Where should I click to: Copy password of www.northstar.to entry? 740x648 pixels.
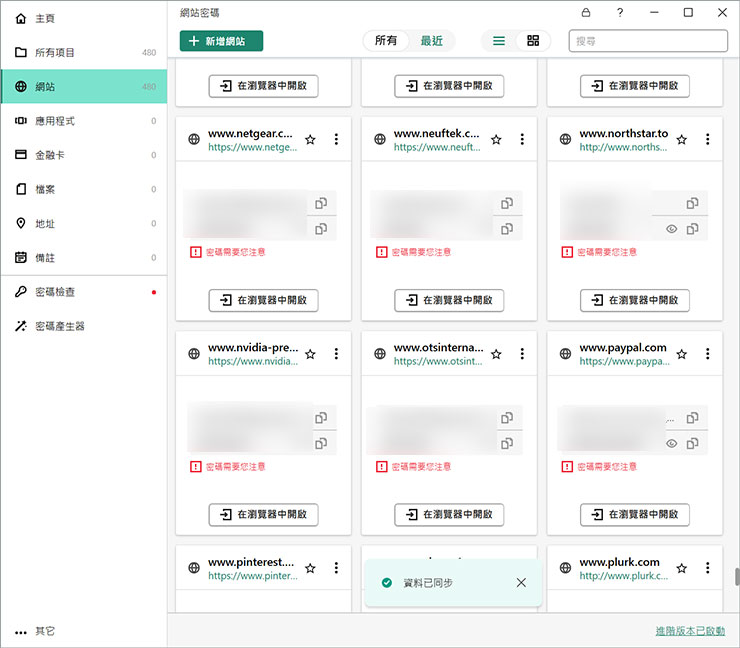pyautogui.click(x=692, y=229)
